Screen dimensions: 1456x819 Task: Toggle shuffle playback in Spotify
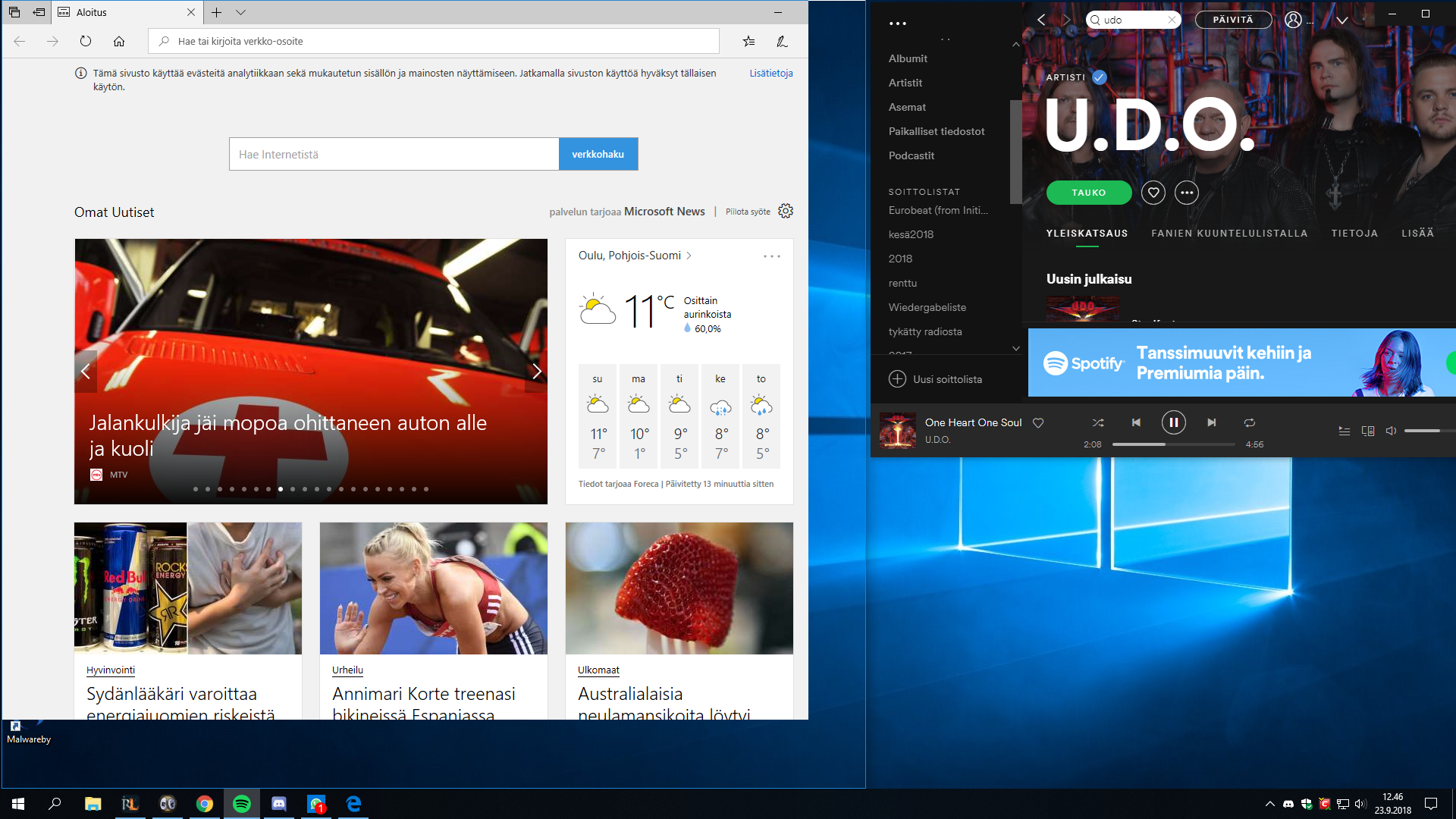[x=1097, y=422]
